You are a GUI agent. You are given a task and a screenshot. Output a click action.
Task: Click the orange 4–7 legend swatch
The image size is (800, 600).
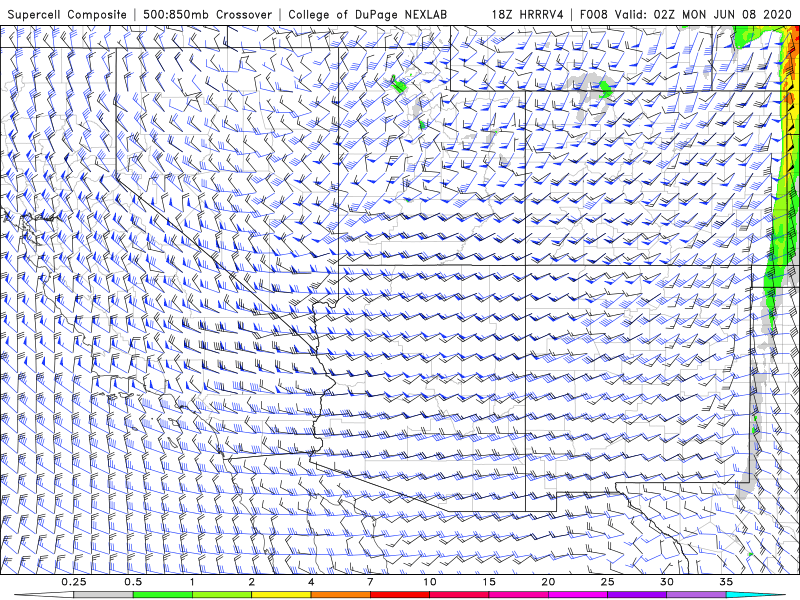point(340,595)
